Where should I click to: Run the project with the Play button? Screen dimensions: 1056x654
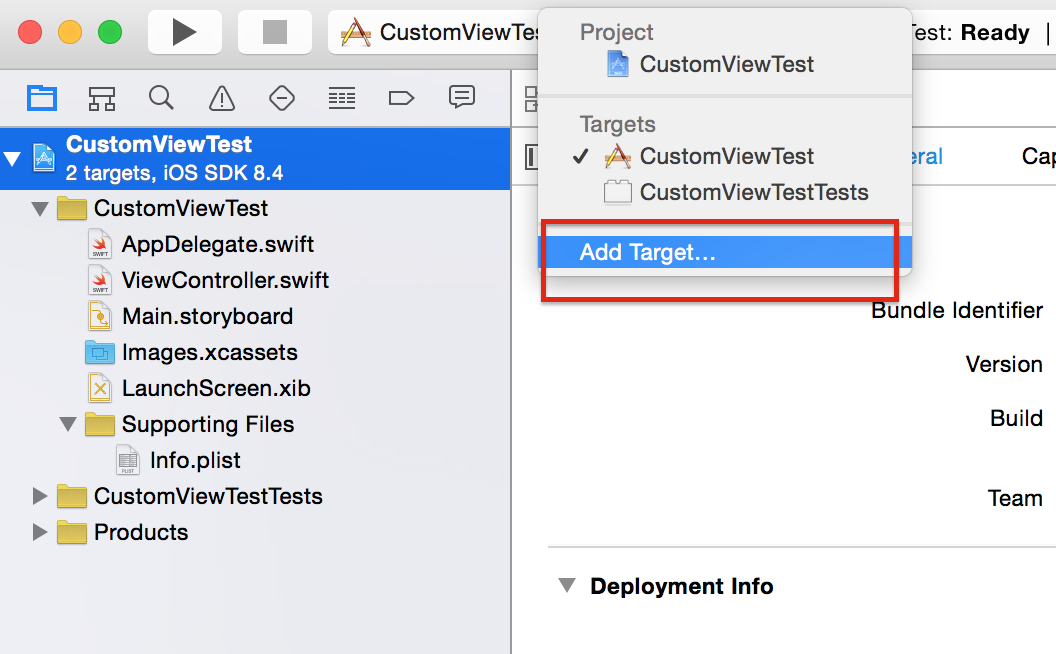click(185, 32)
